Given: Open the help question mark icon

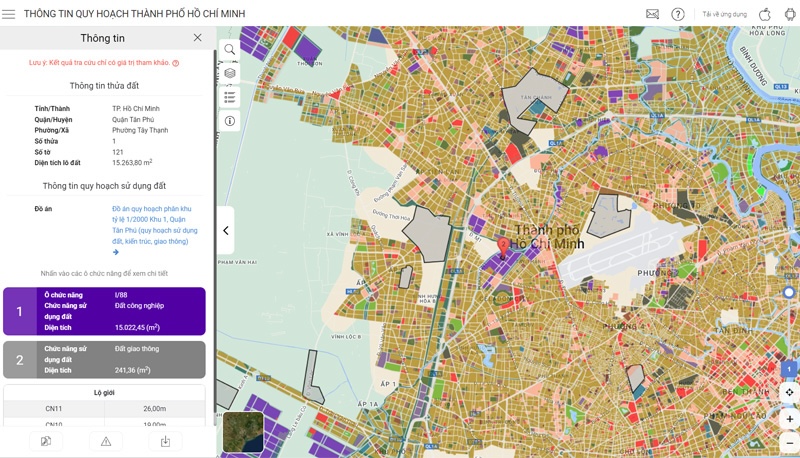Looking at the screenshot, I should click(x=678, y=14).
